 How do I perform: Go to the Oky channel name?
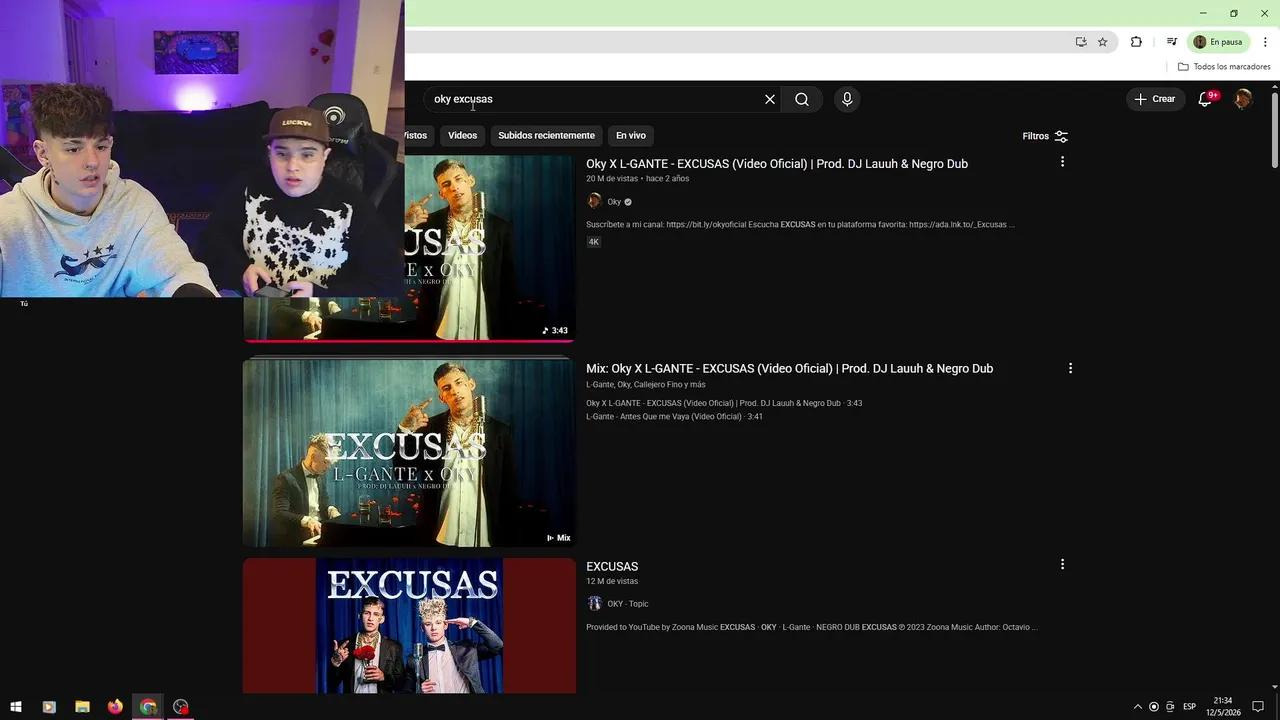point(614,202)
